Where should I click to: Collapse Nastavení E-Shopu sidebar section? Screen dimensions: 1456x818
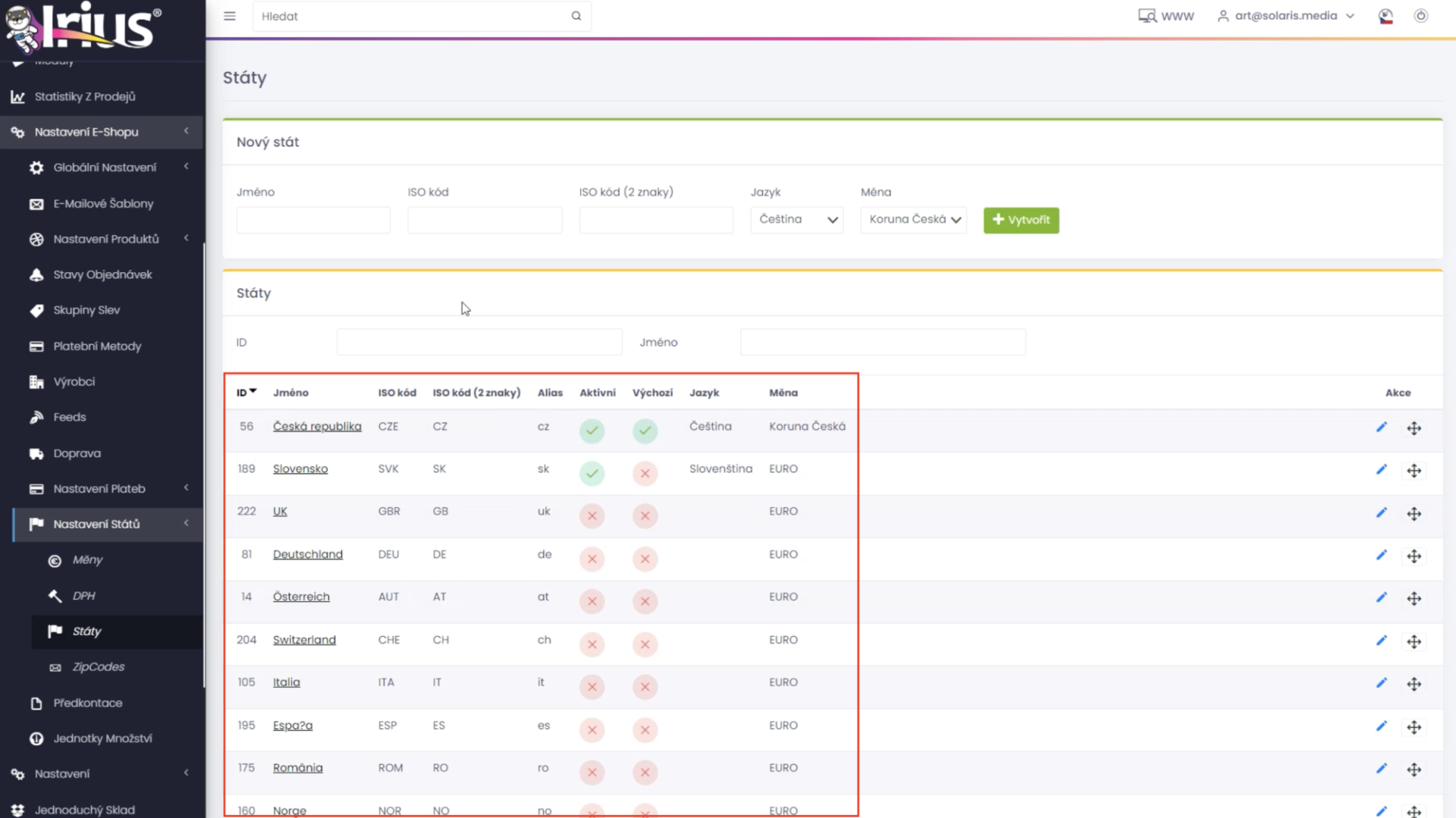(102, 132)
